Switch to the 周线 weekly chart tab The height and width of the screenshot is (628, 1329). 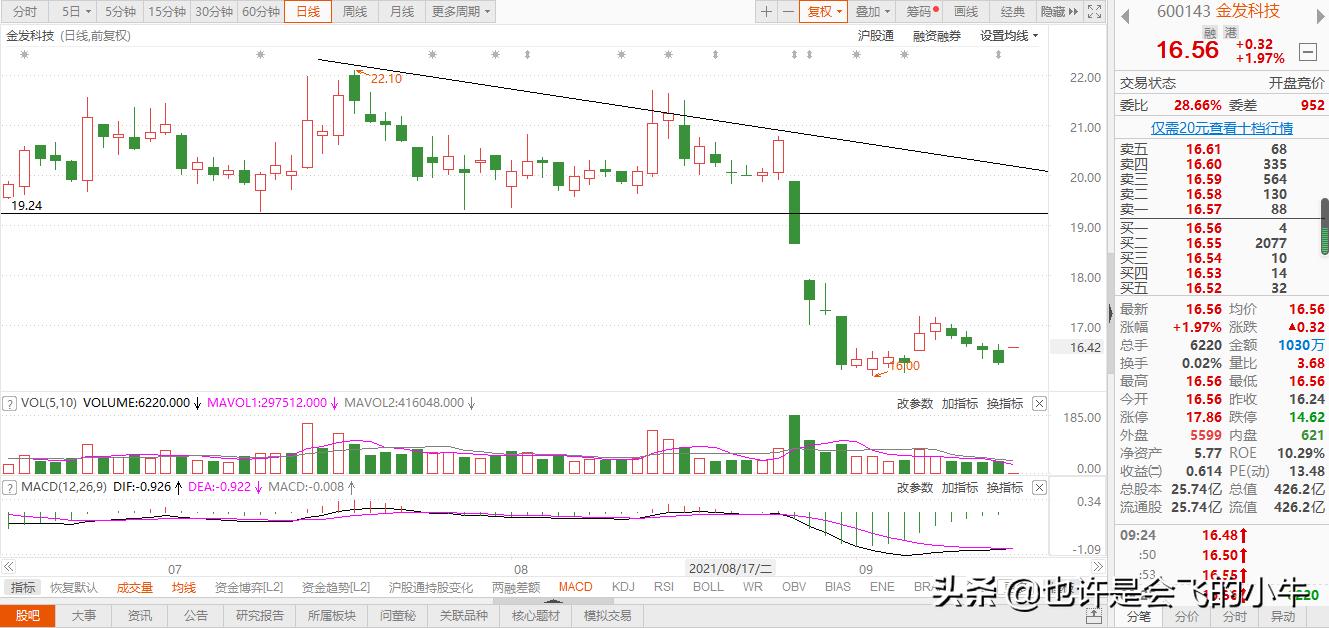(354, 11)
